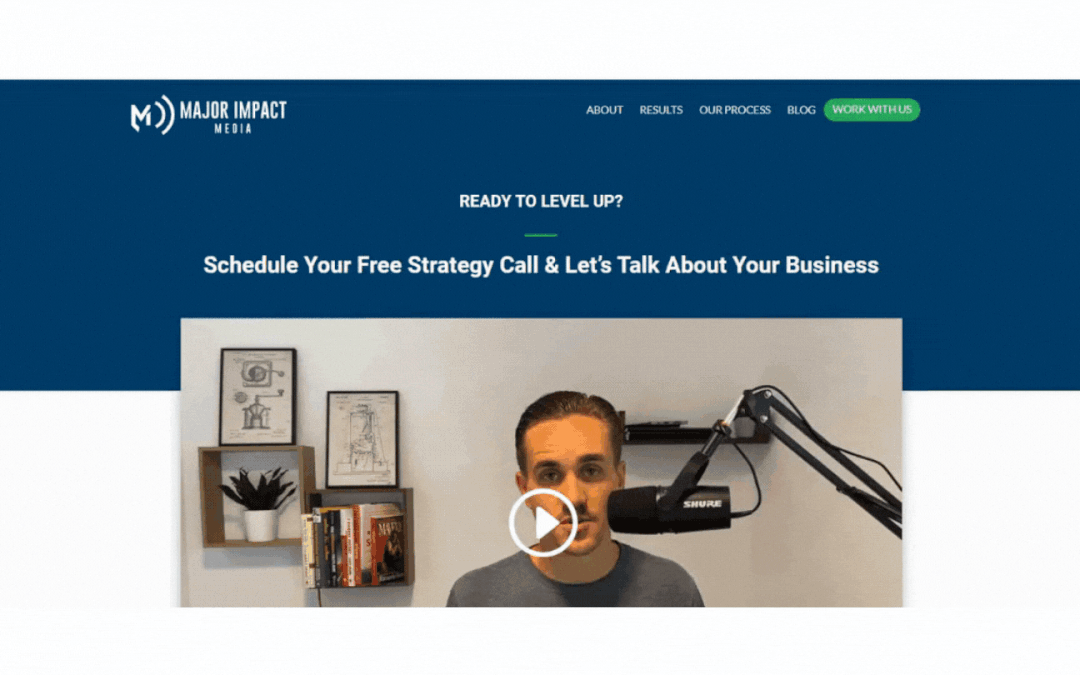Visit the BLOG link

[801, 110]
